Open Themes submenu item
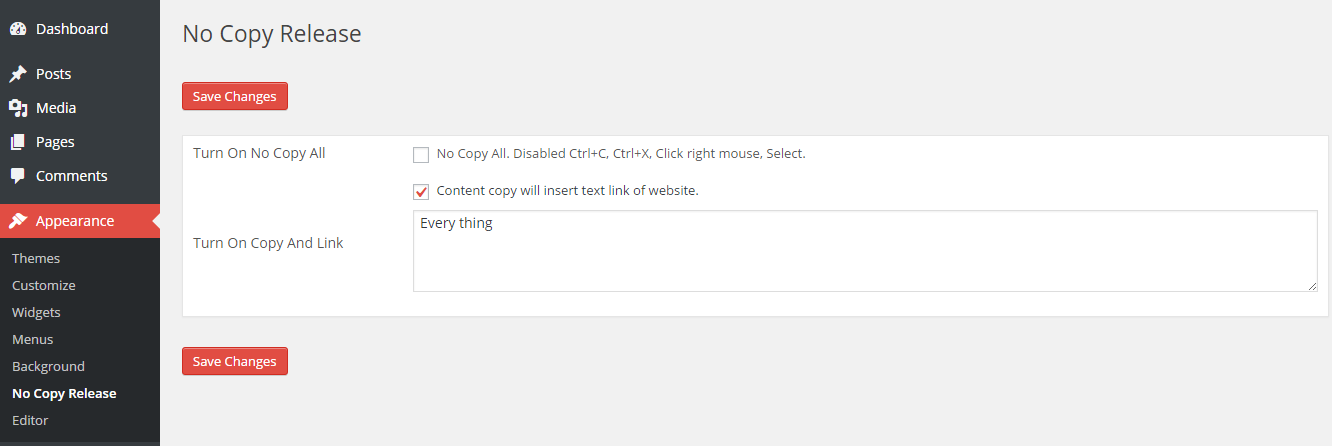 (x=36, y=258)
